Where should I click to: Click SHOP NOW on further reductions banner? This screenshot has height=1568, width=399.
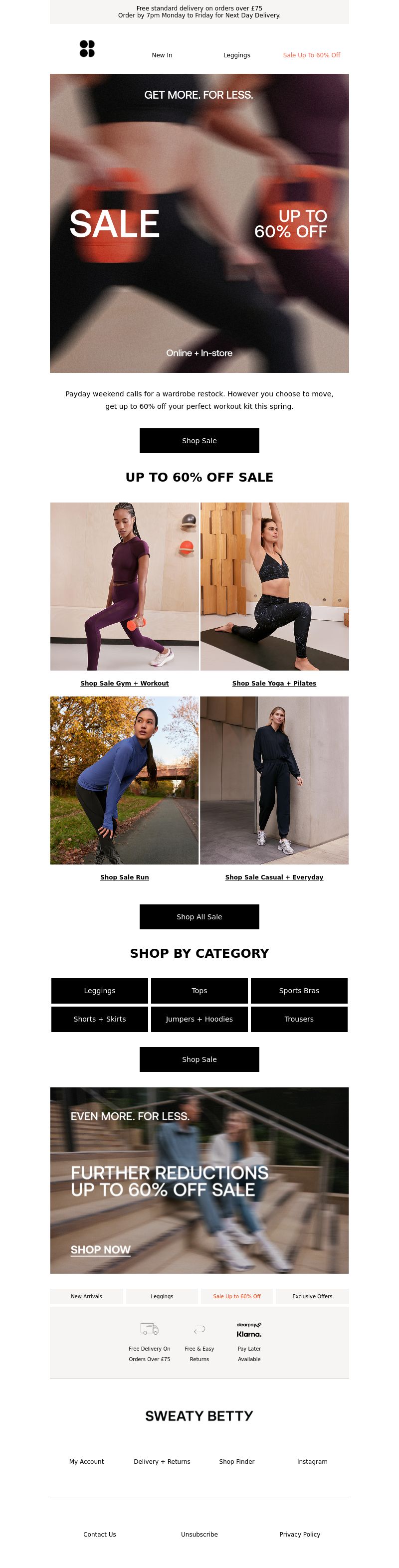coord(101,1249)
